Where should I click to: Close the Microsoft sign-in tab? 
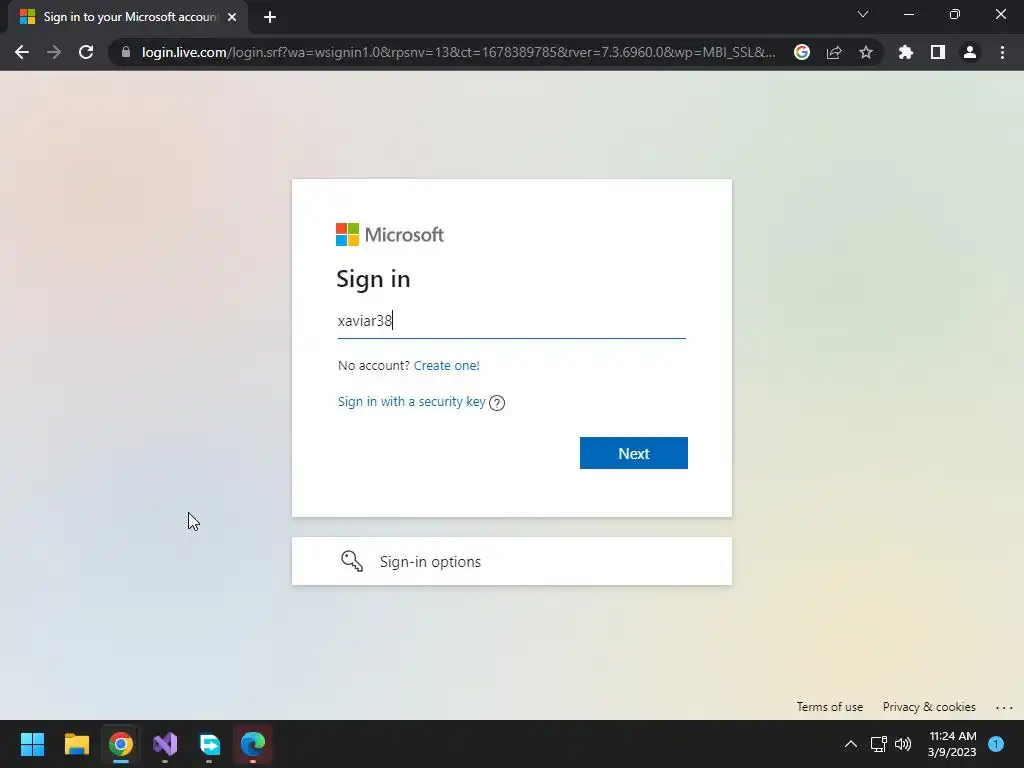pyautogui.click(x=232, y=17)
